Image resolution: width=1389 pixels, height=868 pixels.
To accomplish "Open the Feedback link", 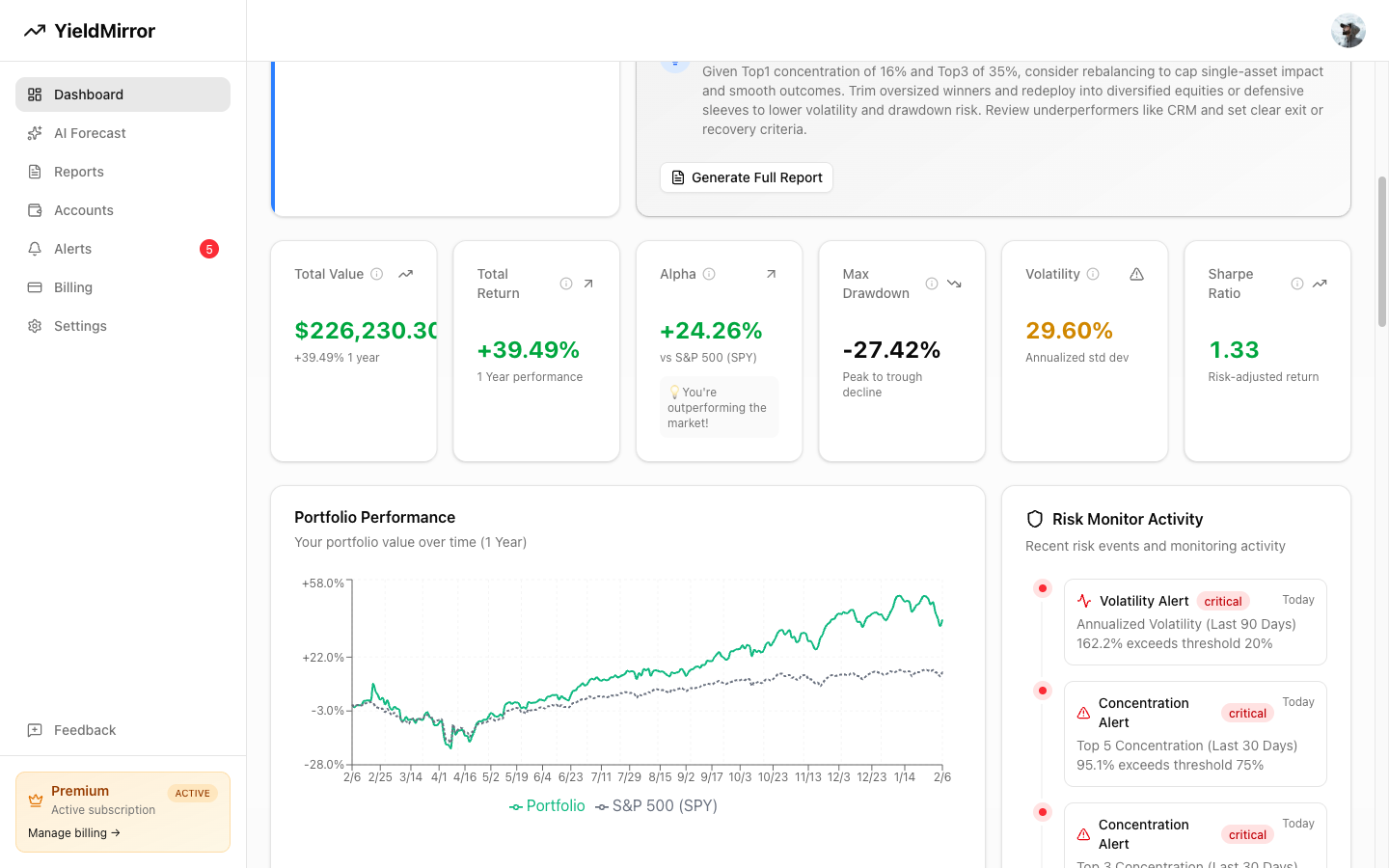I will click(x=123, y=730).
